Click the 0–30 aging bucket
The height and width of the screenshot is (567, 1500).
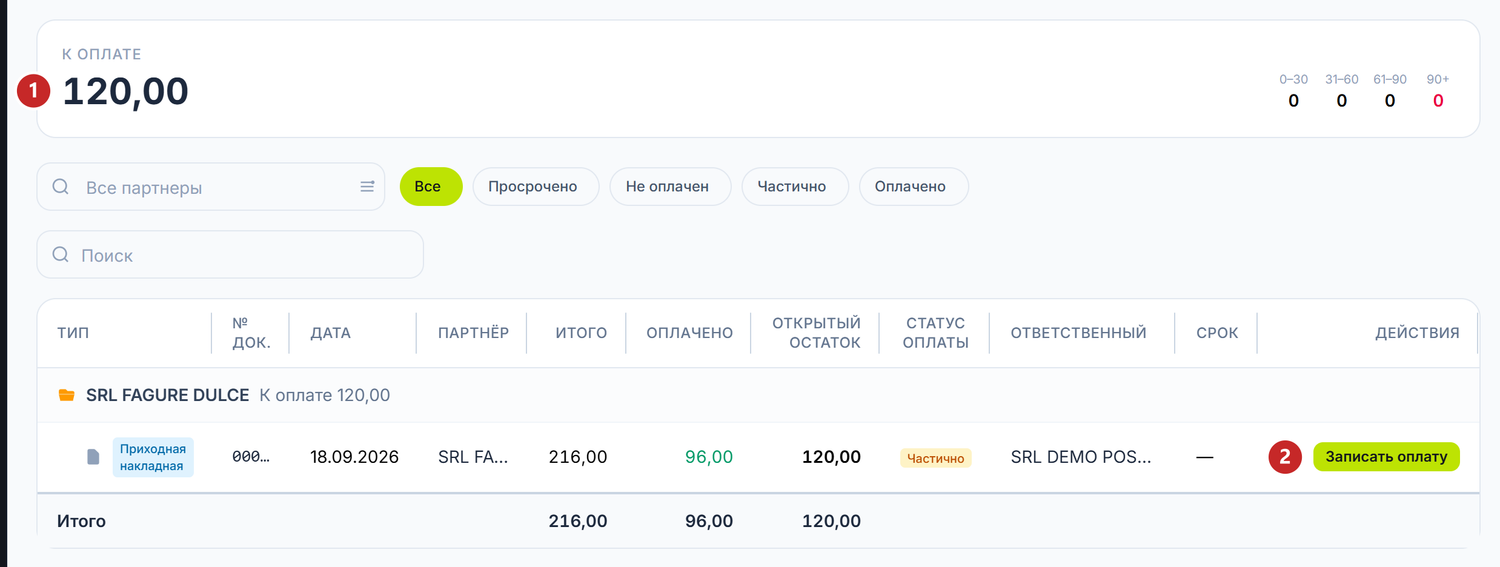click(1293, 91)
